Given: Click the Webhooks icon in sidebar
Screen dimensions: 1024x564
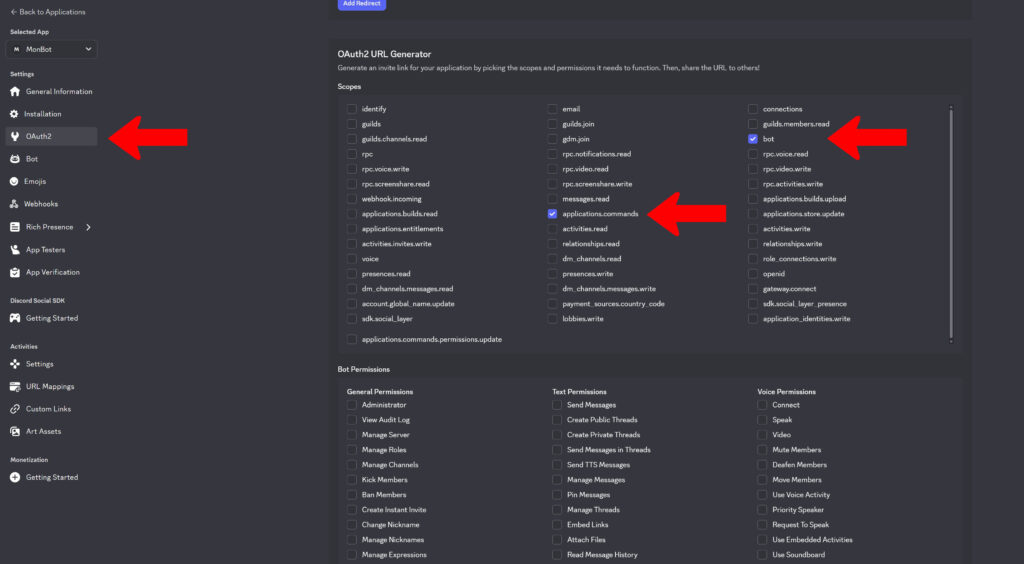Looking at the screenshot, I should tap(15, 204).
